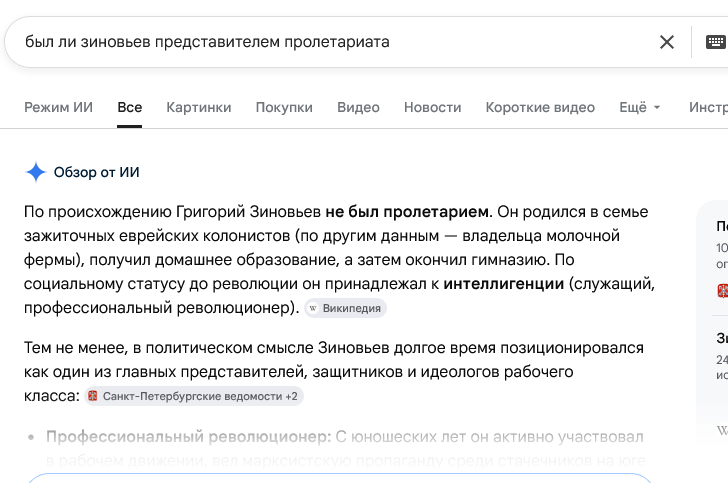Open Санкт-Петербургские ведомости +2 sources chip

coord(194,396)
